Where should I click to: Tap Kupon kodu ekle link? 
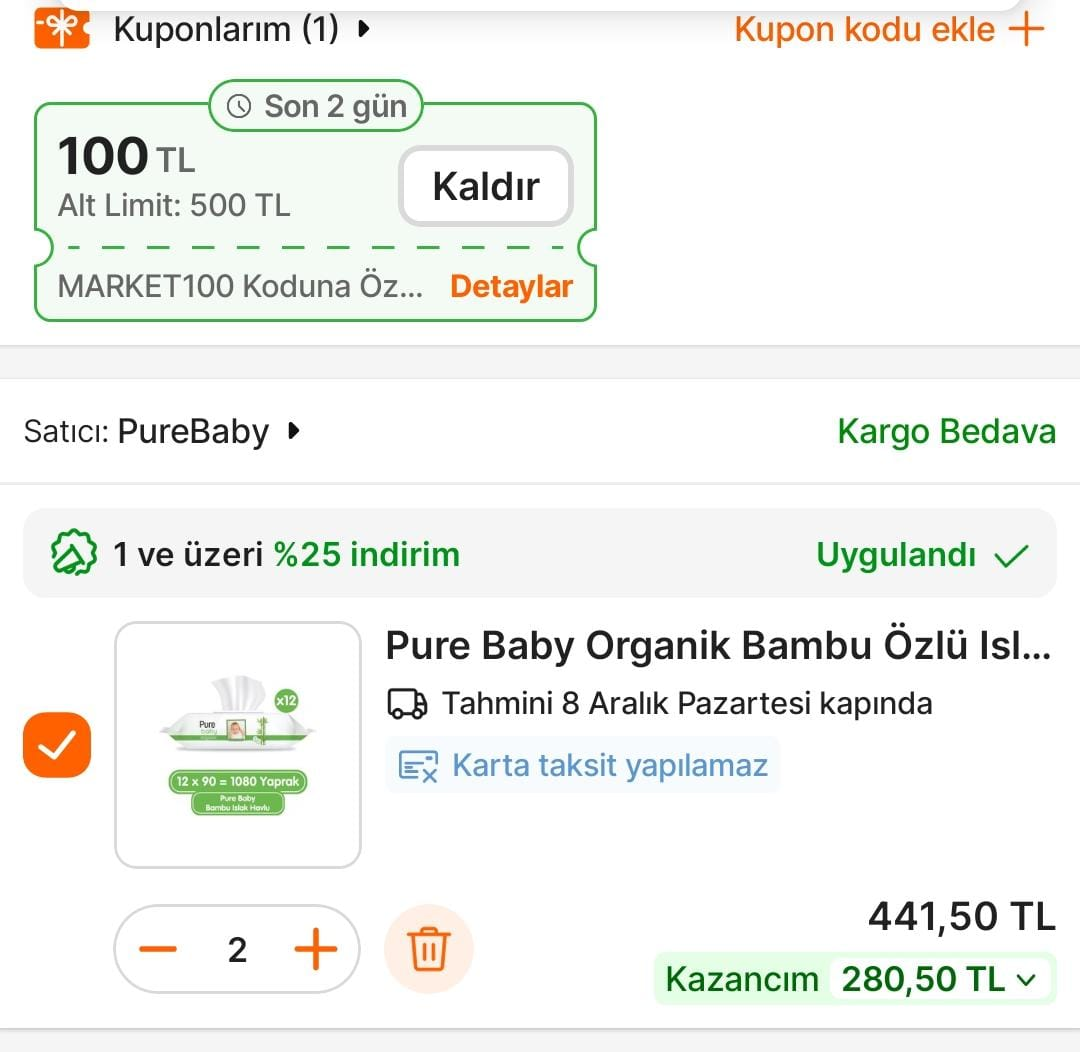[x=864, y=29]
